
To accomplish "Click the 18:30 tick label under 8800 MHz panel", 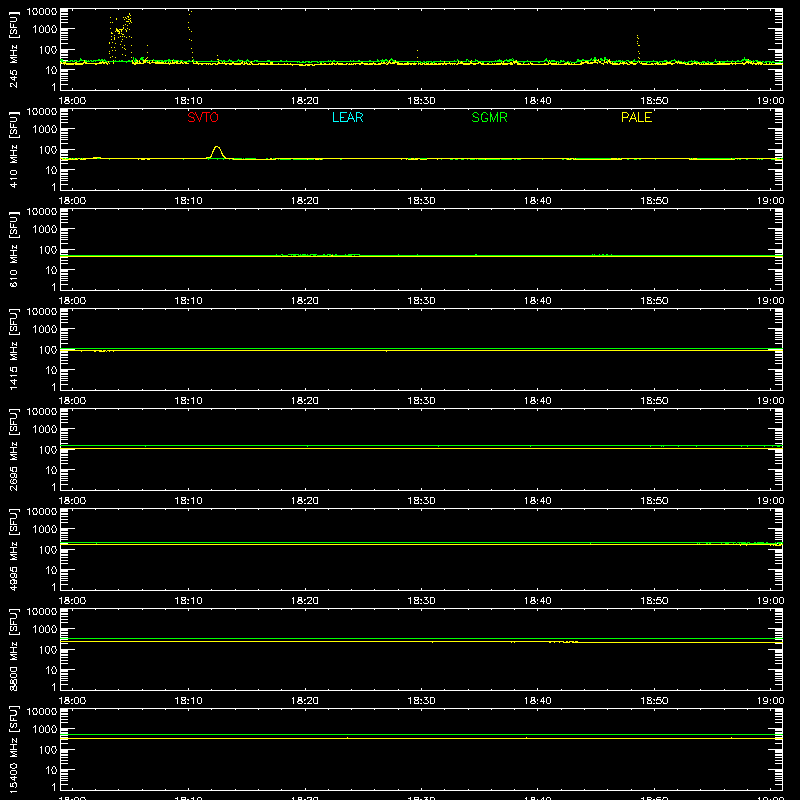I will click(421, 701).
